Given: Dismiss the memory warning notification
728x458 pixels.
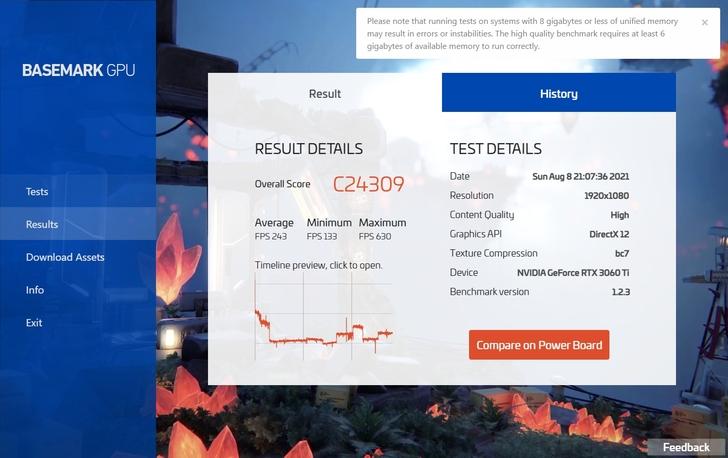Looking at the screenshot, I should [x=704, y=22].
